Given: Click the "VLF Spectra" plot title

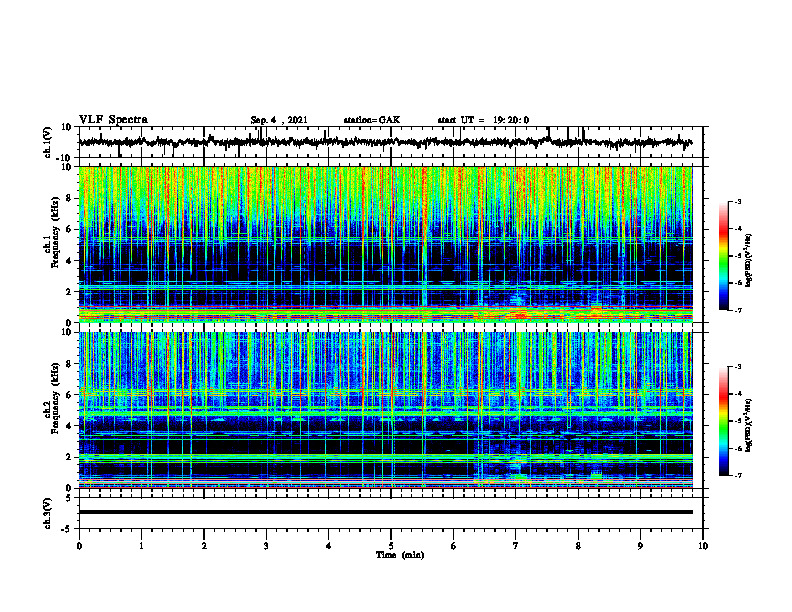Looking at the screenshot, I should tap(113, 120).
